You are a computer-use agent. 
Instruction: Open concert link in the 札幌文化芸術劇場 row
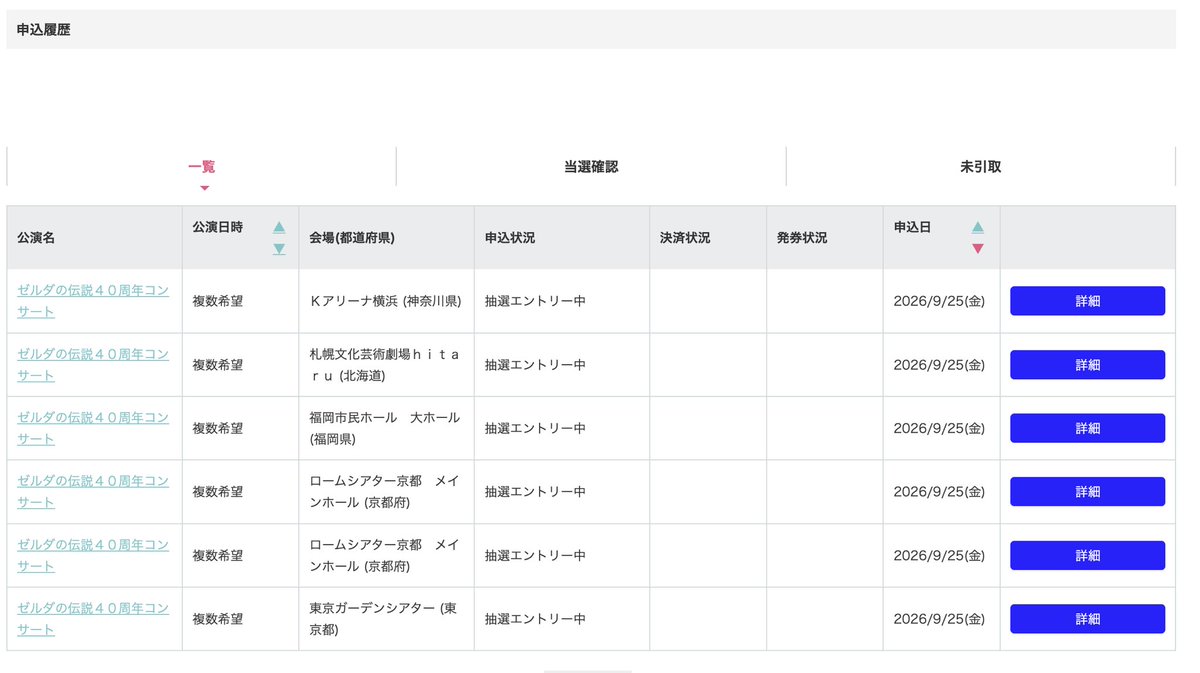pos(93,365)
